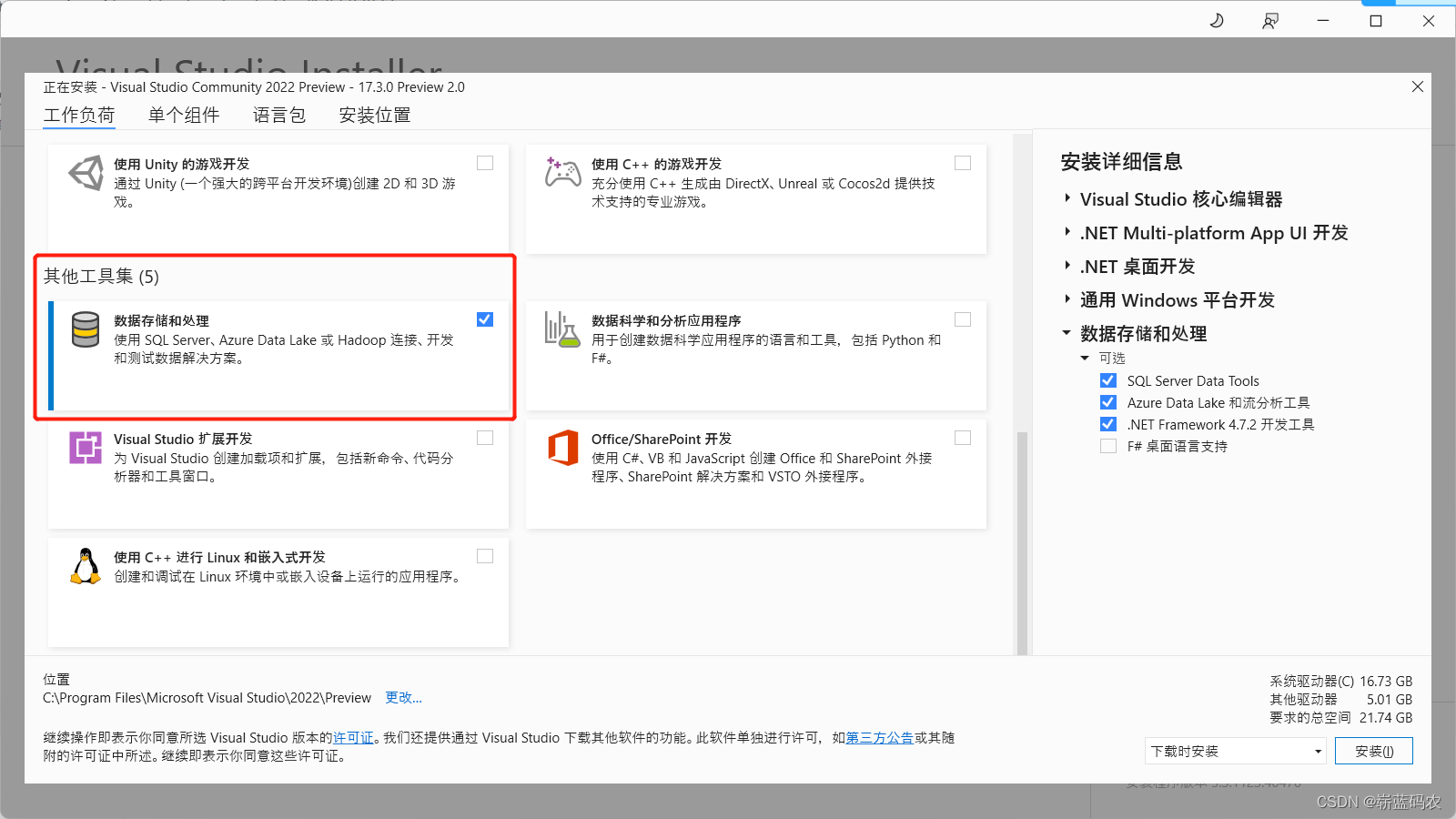1456x819 pixels.
Task: Switch to the Workloads tab
Action: click(79, 115)
